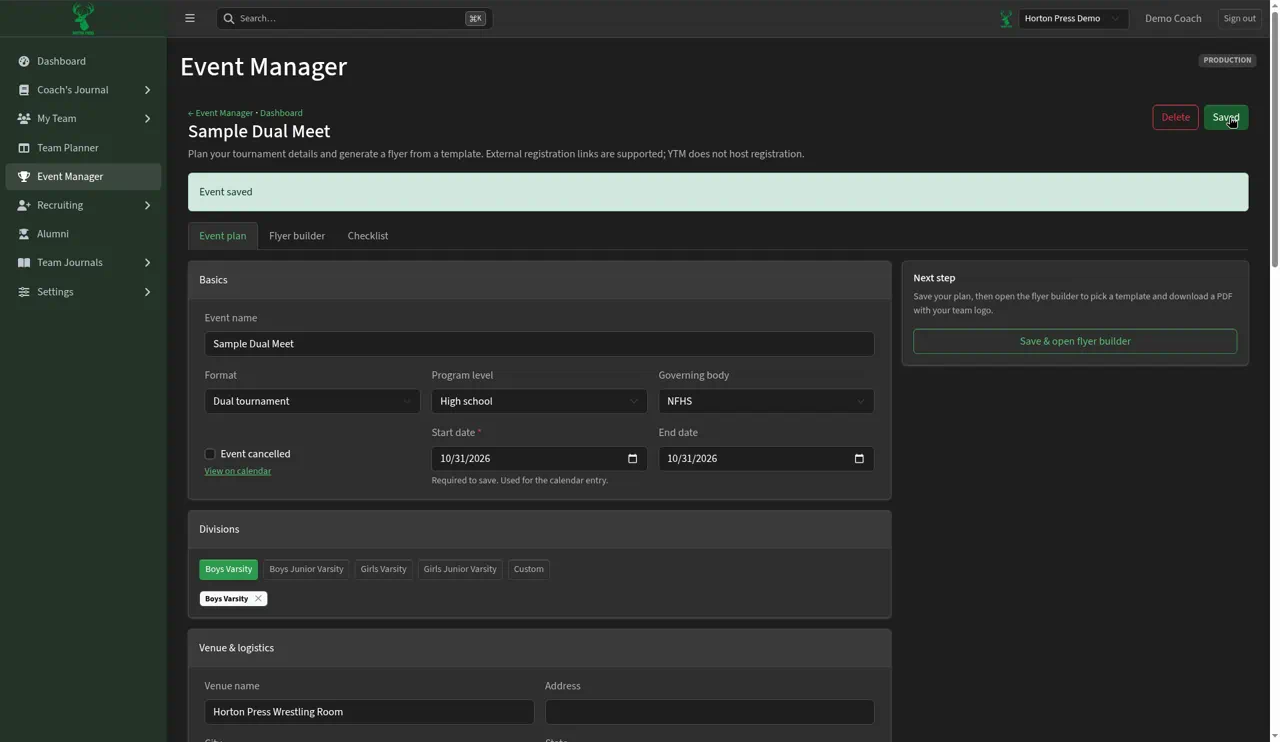
Task: Open the Governing body dropdown
Action: click(x=766, y=401)
